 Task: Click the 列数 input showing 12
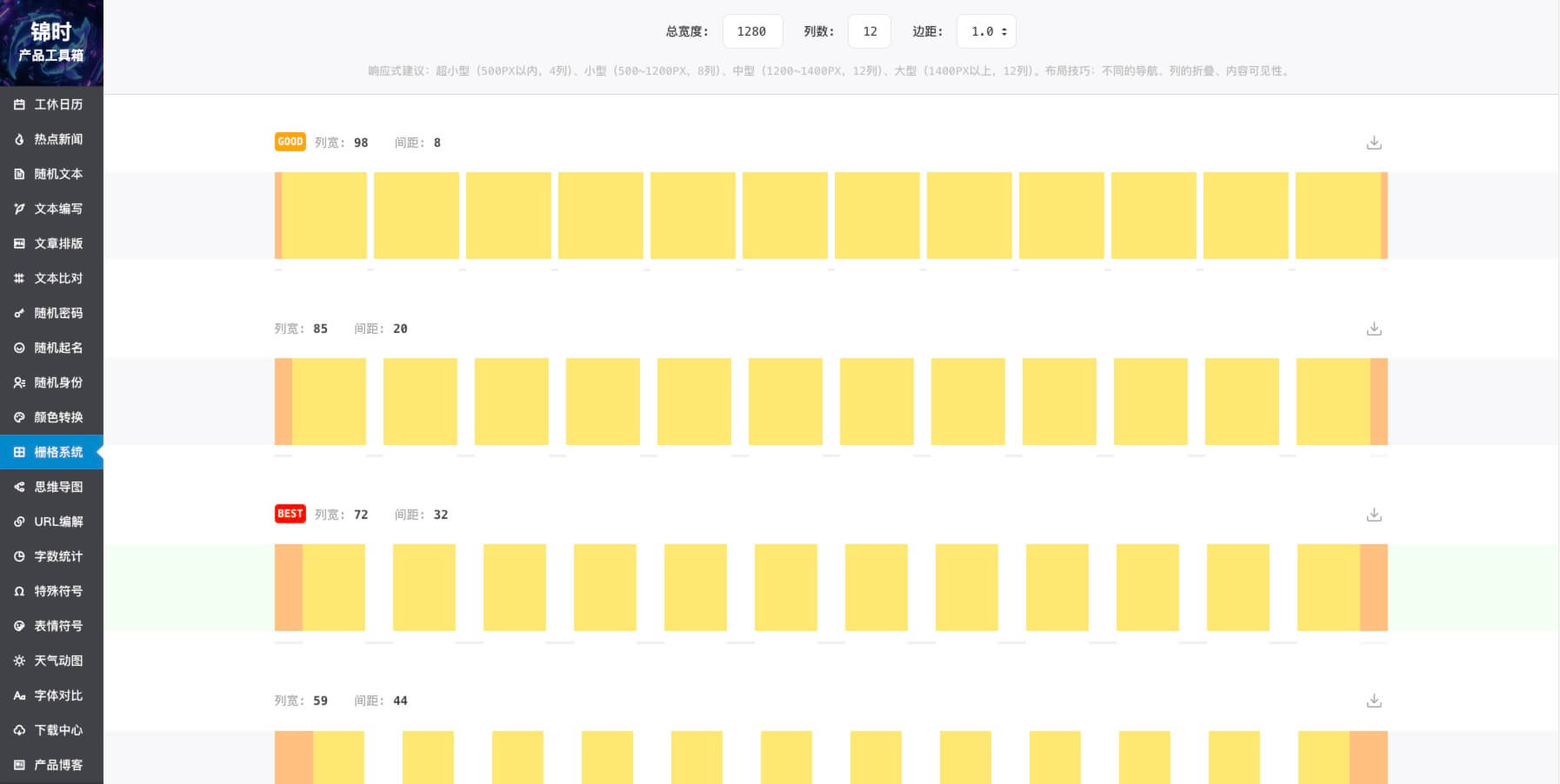click(870, 31)
